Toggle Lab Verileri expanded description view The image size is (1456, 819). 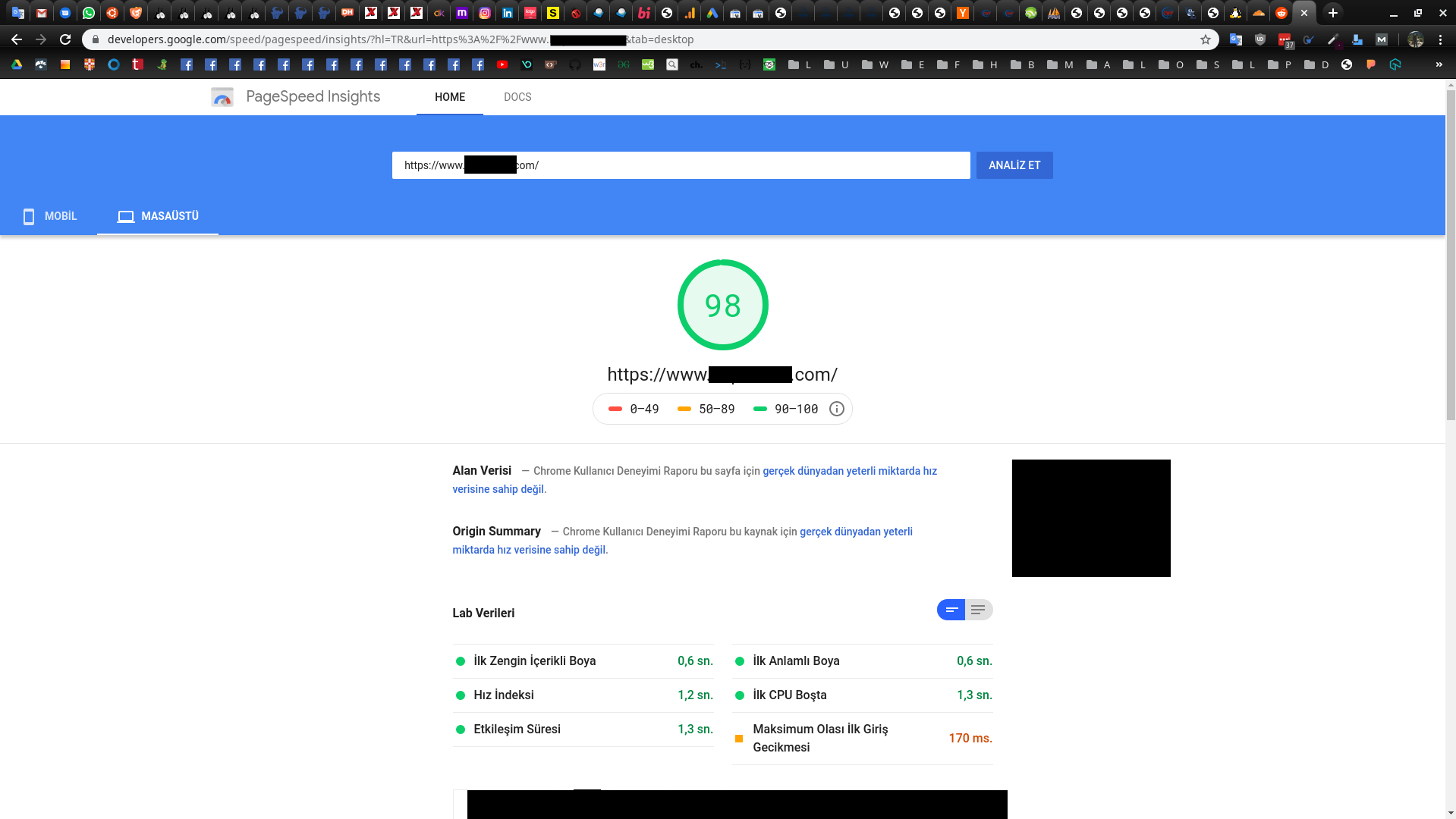[x=979, y=610]
